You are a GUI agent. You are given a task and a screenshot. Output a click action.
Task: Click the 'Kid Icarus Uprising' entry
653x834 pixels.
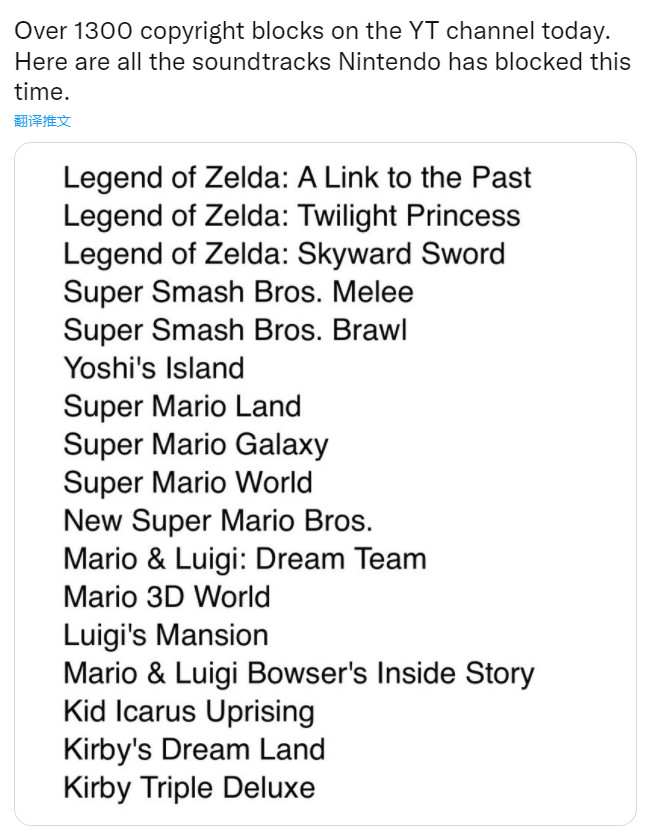[x=188, y=711]
